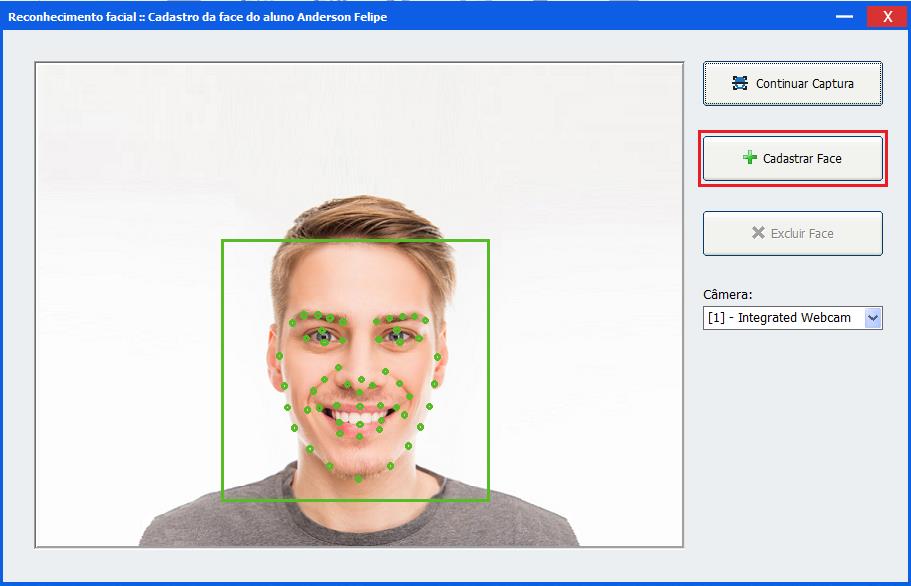911x586 pixels.
Task: Click the Continuar Captura button
Action: 792,84
